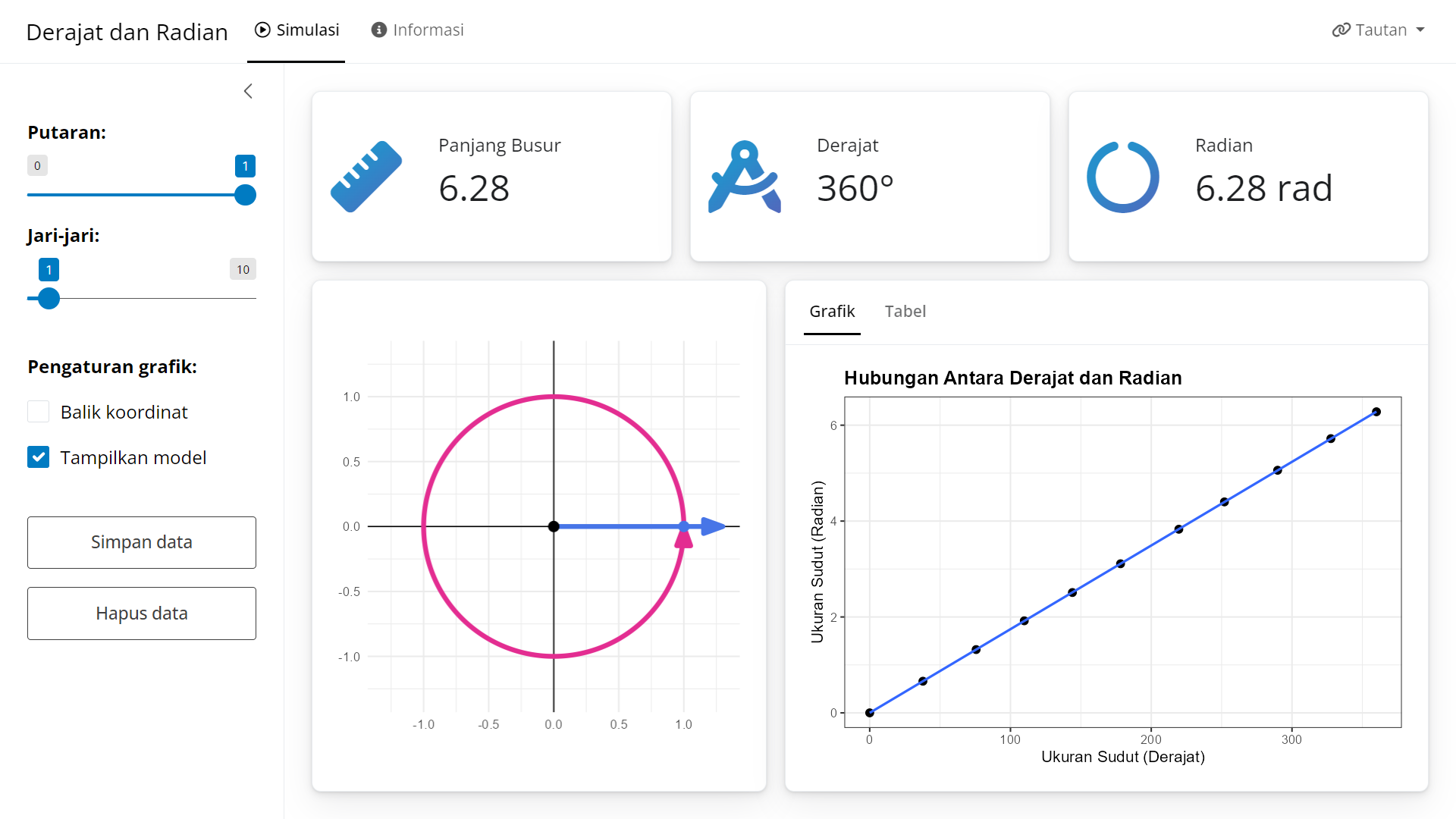The image size is (1456, 819).
Task: Enable the Balik koordinat checkbox
Action: tap(39, 412)
